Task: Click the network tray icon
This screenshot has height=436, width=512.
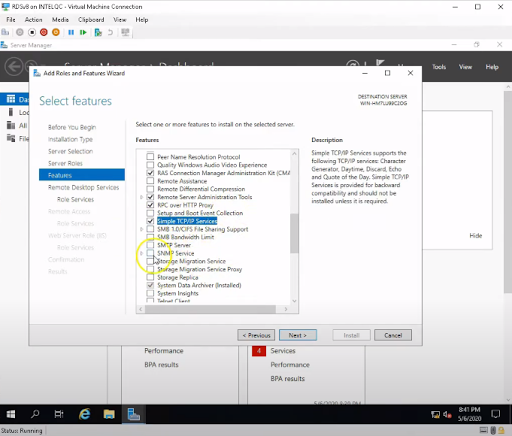Action: click(435, 415)
